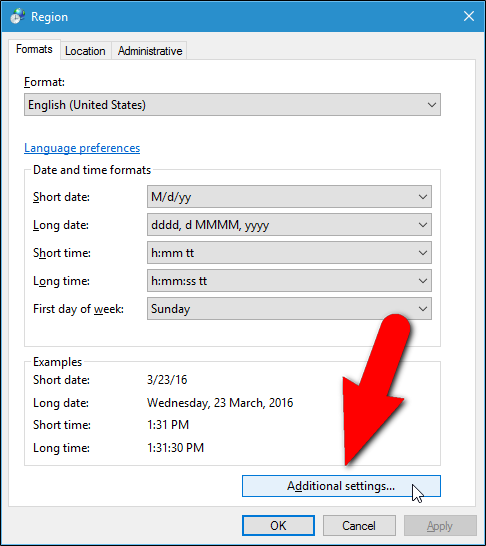Click the example text Wednesday, 23 March, 2016
The height and width of the screenshot is (546, 486).
pos(220,403)
